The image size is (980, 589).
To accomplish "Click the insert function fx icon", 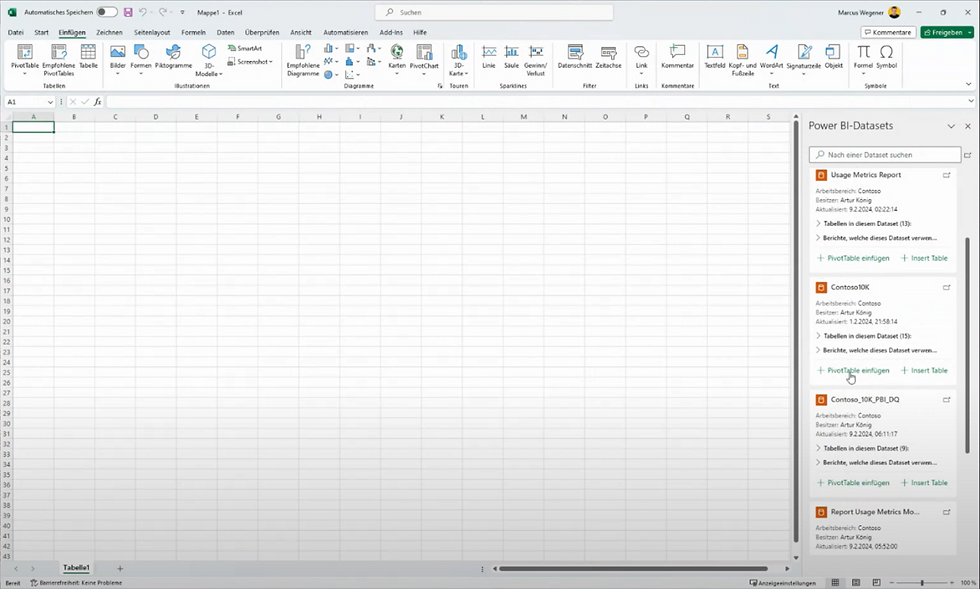I will click(x=98, y=102).
